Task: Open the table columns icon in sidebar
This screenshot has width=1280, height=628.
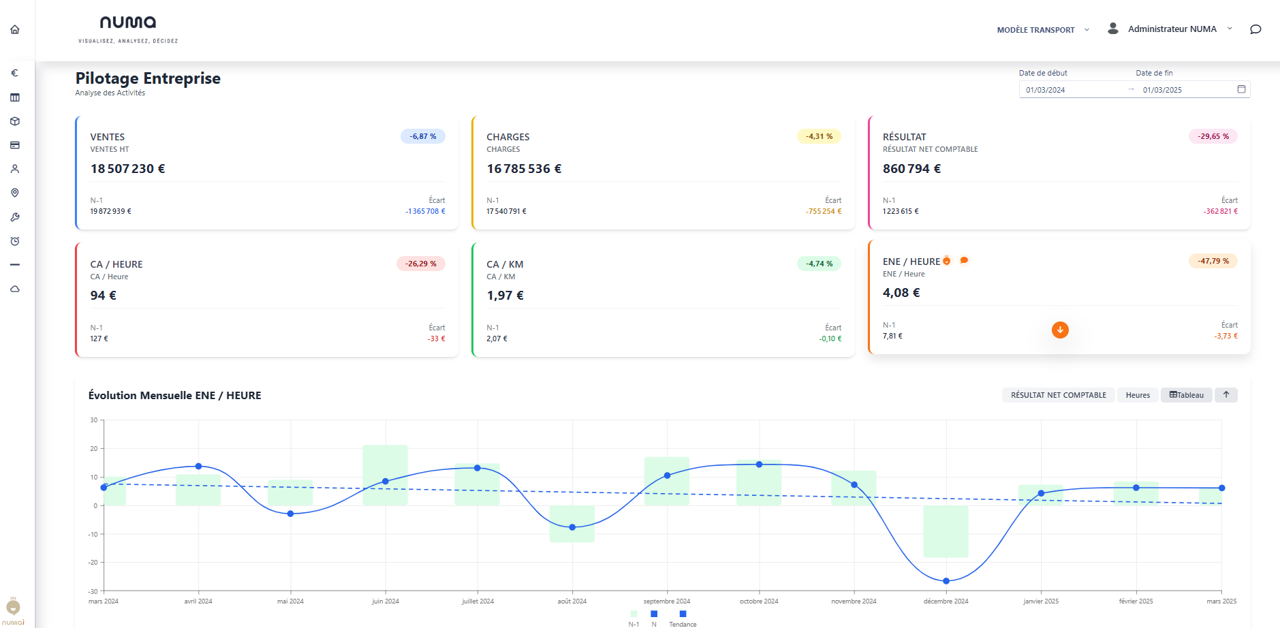Action: pyautogui.click(x=15, y=97)
